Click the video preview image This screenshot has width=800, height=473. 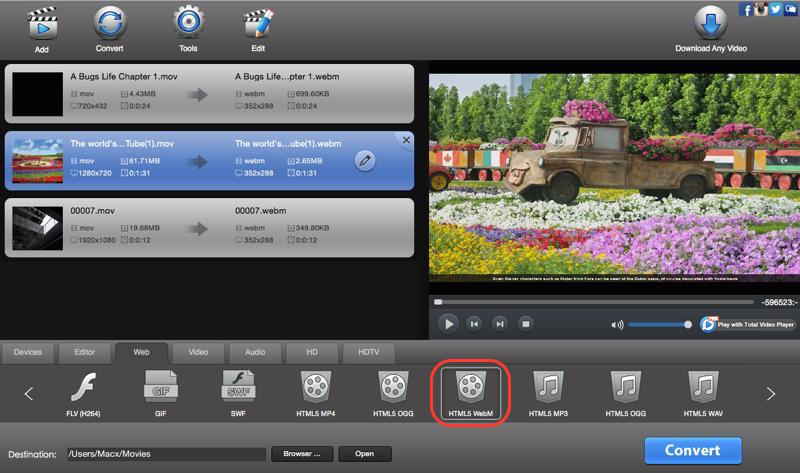614,178
